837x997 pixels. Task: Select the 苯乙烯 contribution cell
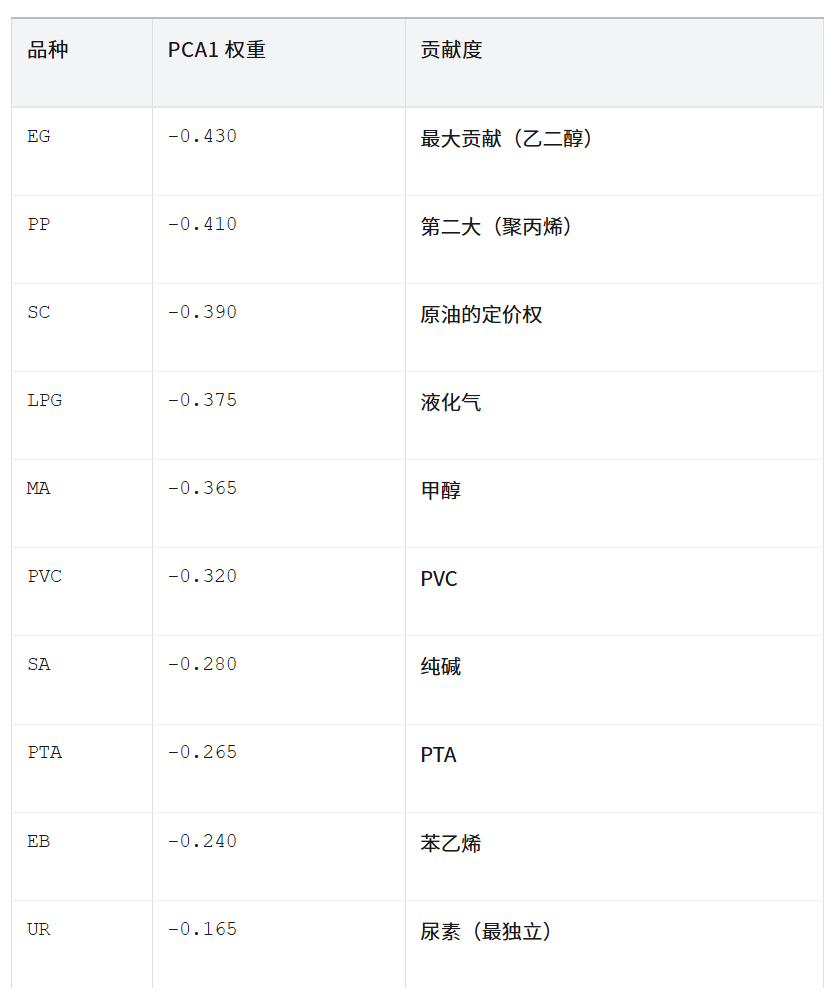pos(451,843)
